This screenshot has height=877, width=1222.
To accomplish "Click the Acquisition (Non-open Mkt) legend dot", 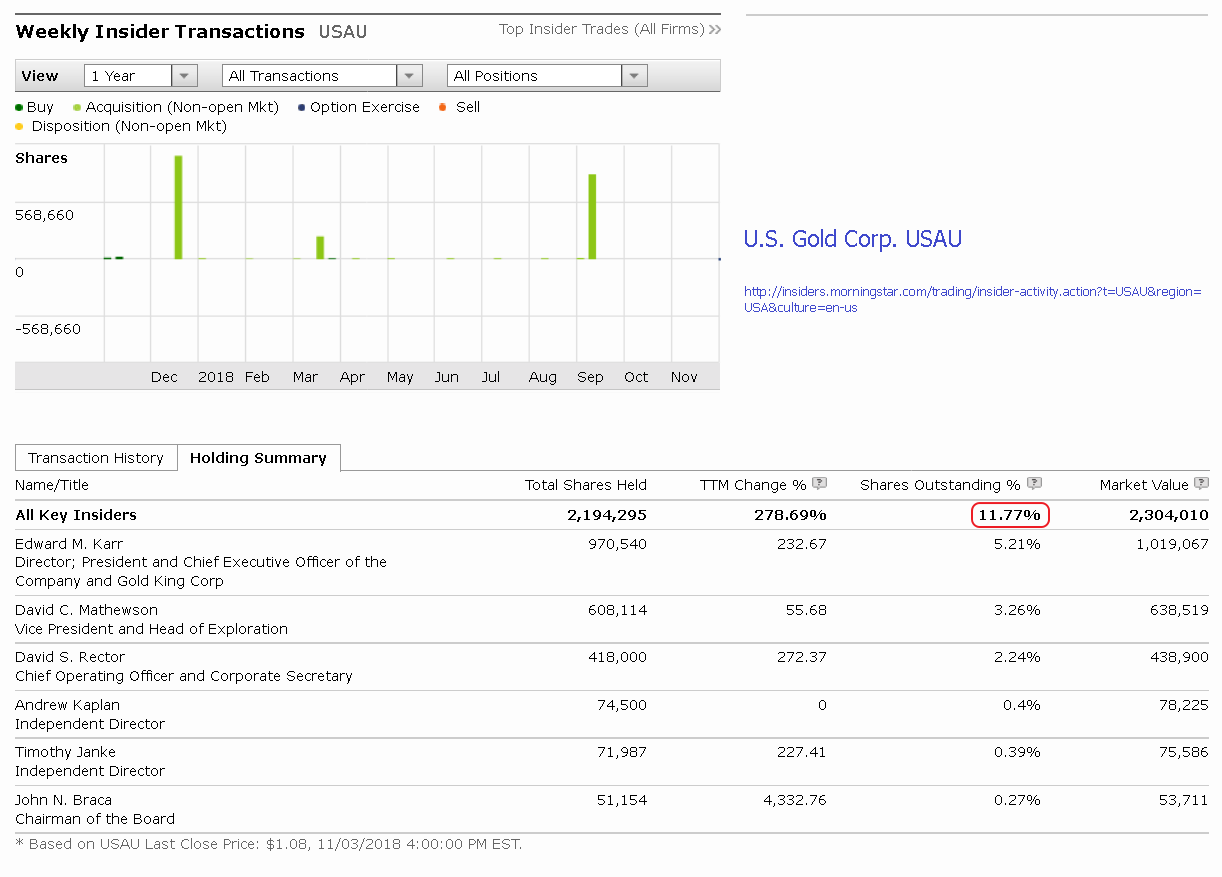I will pos(77,107).
